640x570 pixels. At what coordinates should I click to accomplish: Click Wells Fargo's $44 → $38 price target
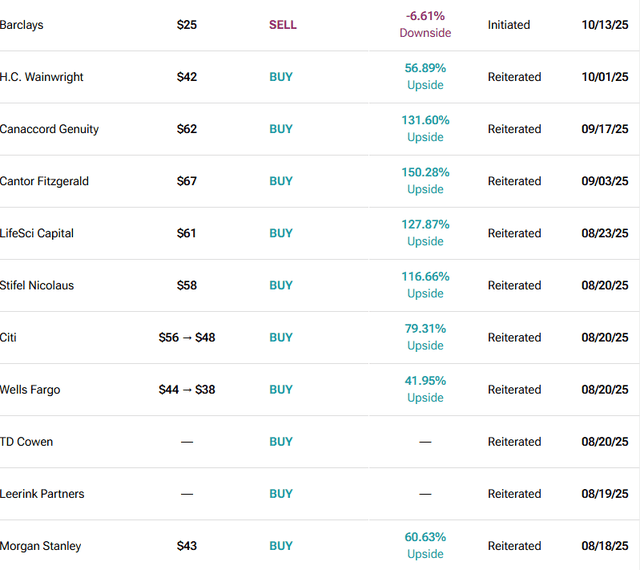[187, 389]
